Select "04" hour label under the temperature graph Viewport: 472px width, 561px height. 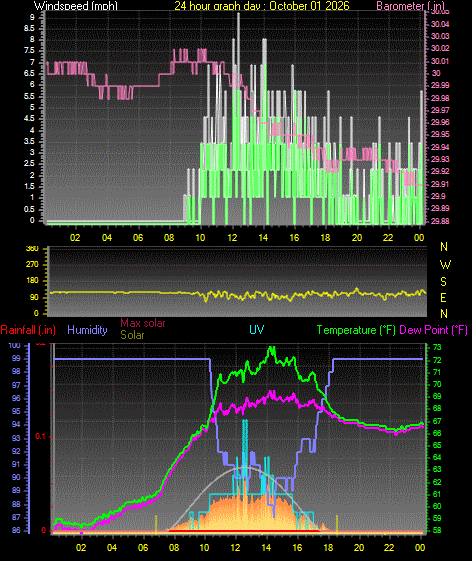pos(112,547)
